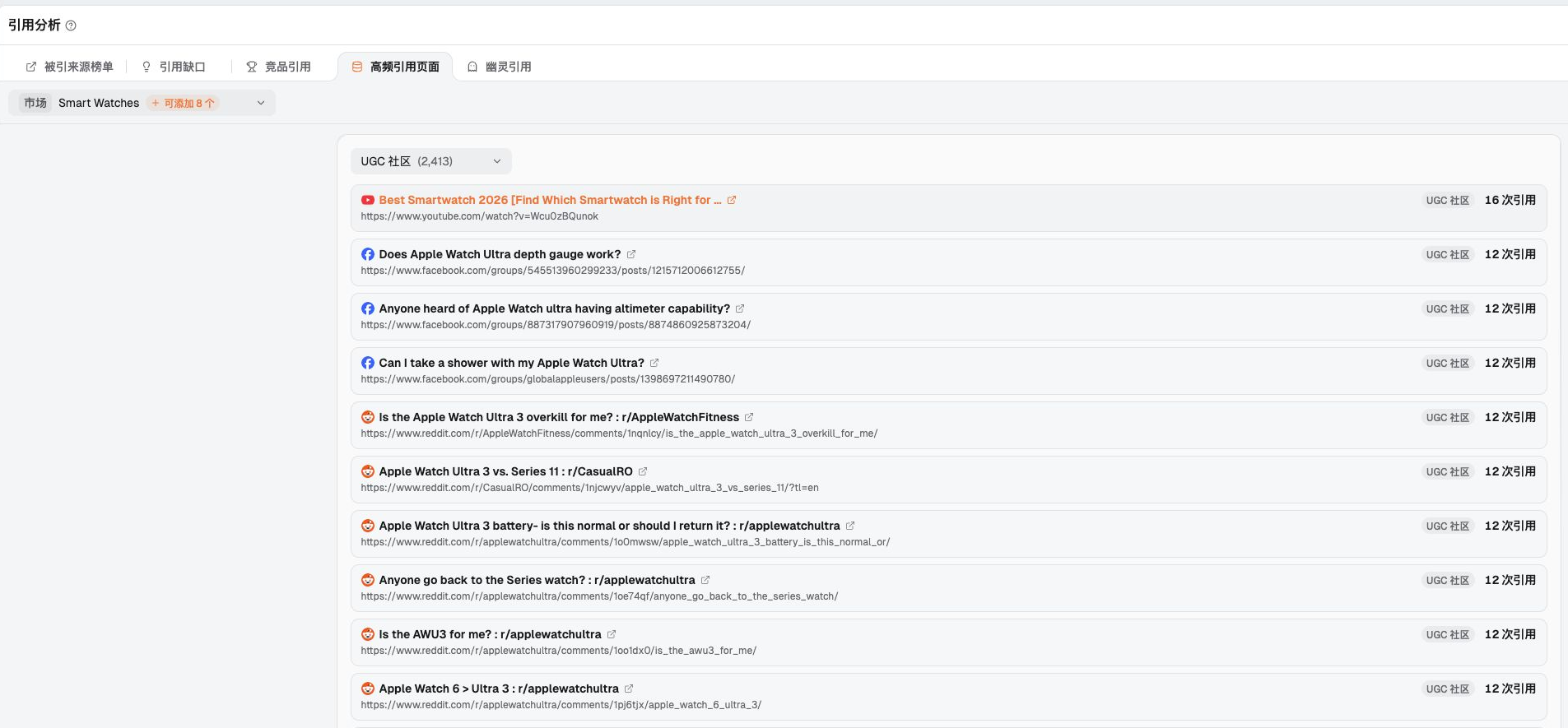
Task: Click the 16 次引用 citation count
Action: [x=1510, y=200]
